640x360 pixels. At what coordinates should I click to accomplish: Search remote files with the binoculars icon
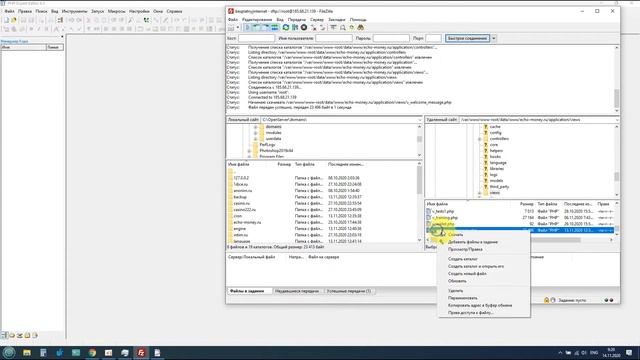click(361, 28)
